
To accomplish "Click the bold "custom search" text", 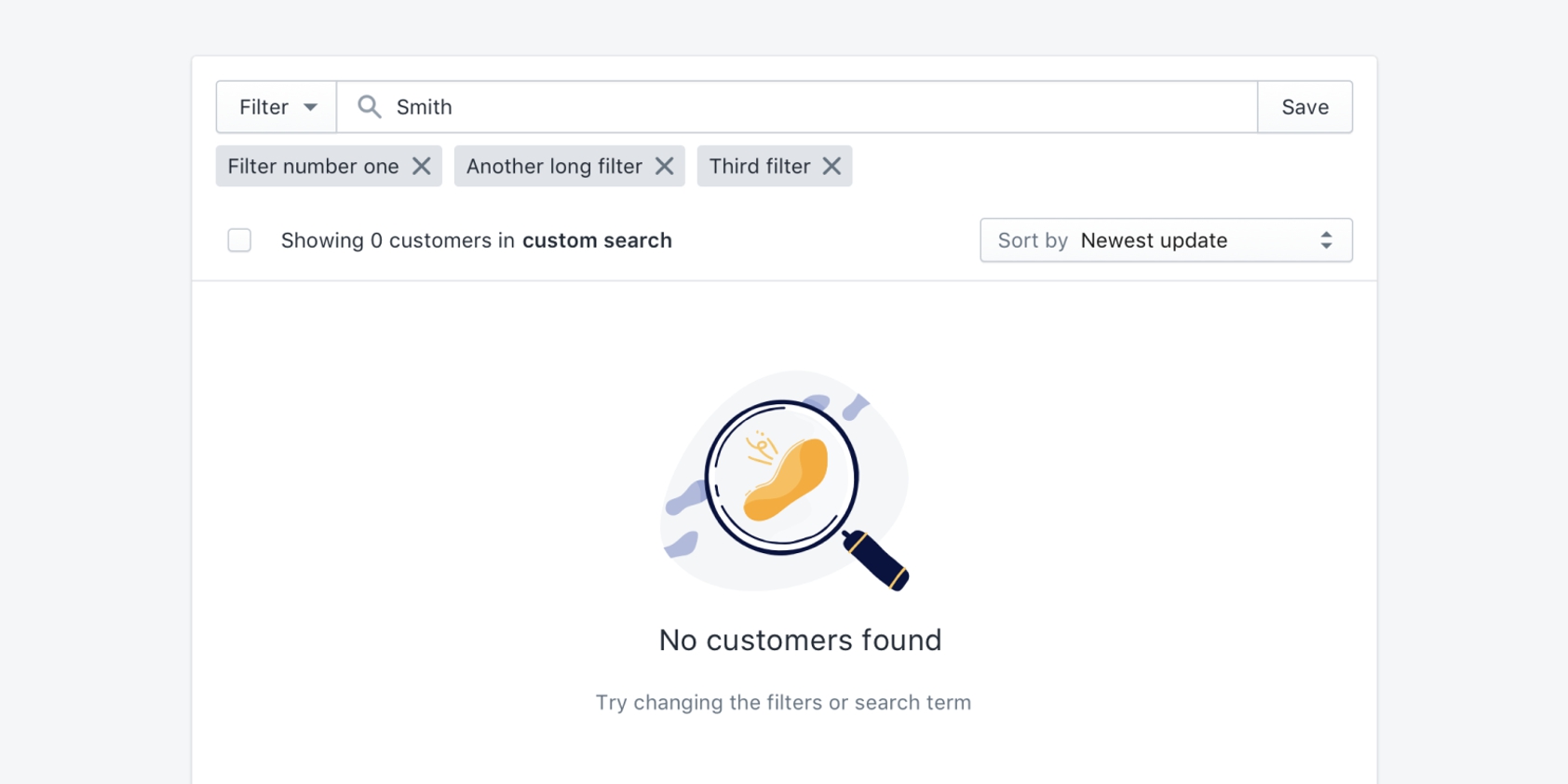I will [x=597, y=240].
